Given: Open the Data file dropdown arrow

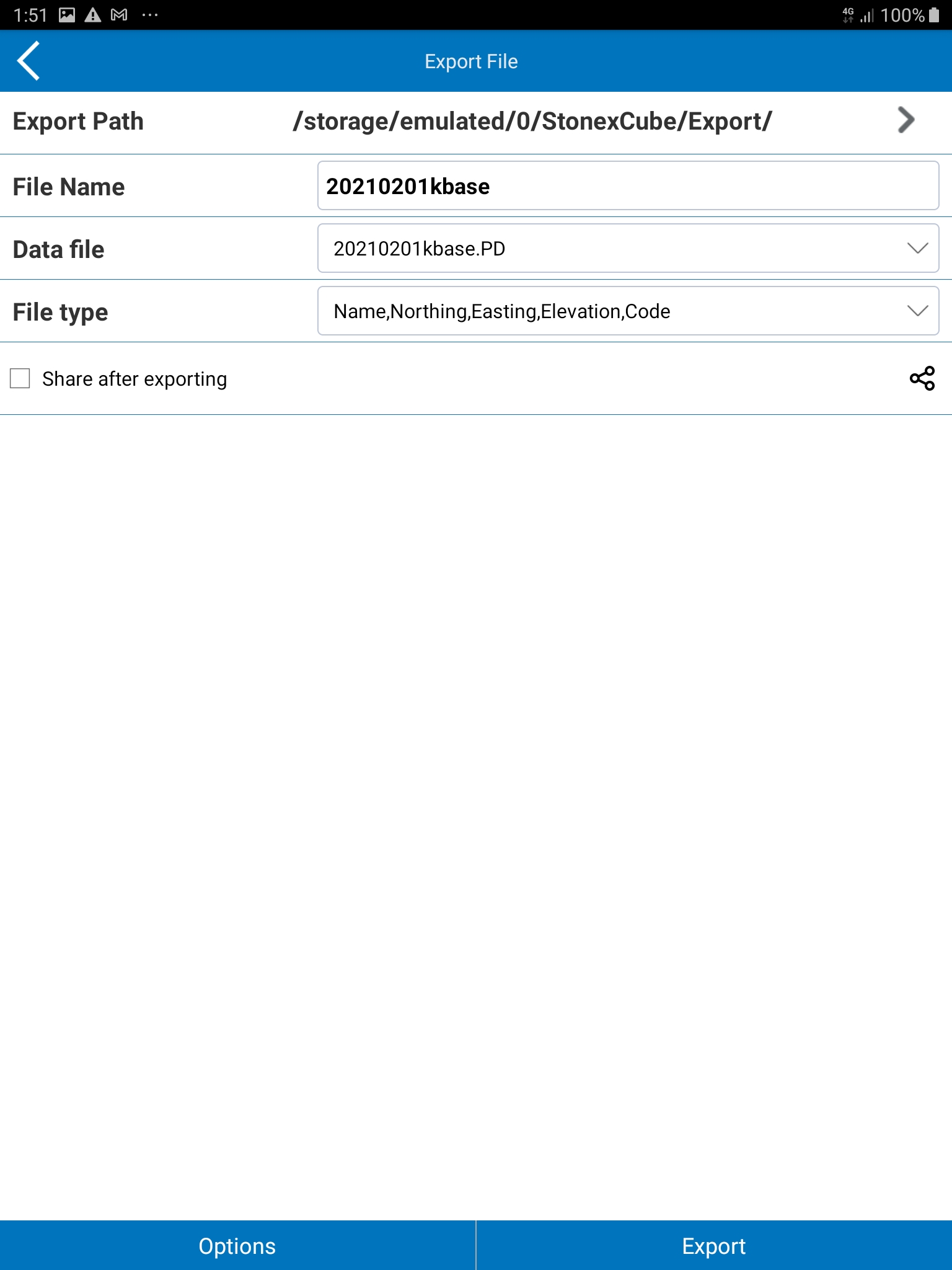Looking at the screenshot, I should (x=917, y=249).
